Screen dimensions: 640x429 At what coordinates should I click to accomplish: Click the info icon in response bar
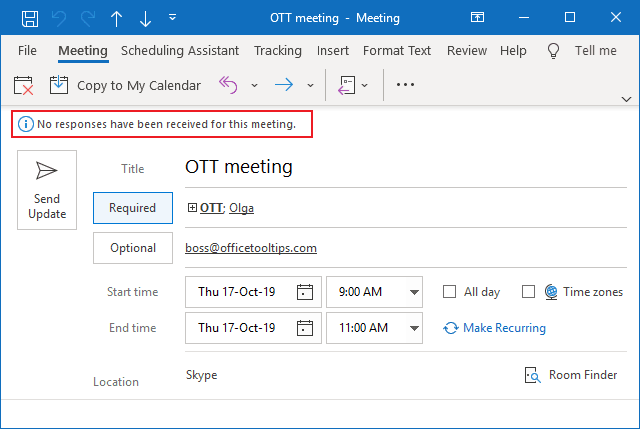[x=26, y=124]
